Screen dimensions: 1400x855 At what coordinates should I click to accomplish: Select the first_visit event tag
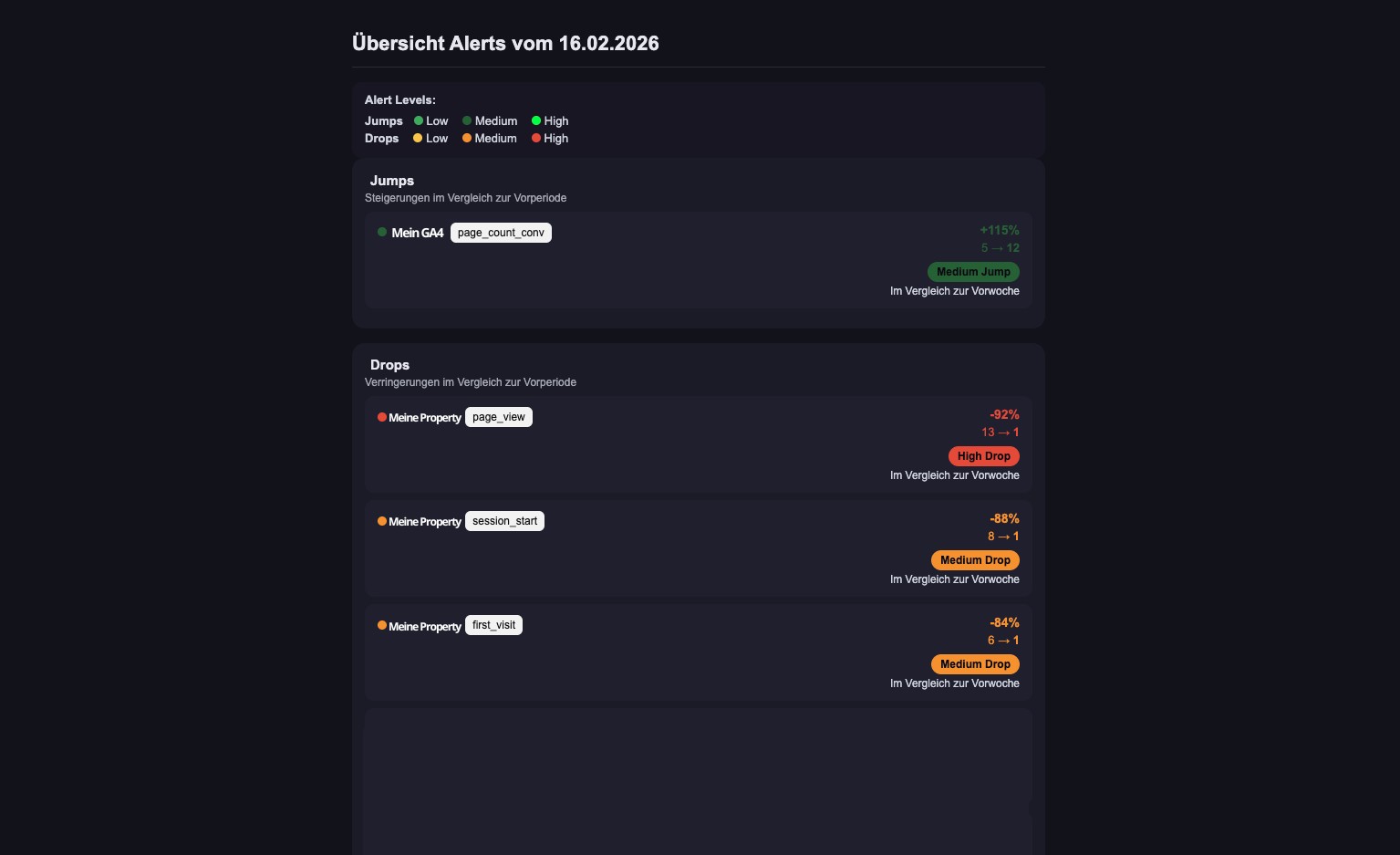coord(493,625)
